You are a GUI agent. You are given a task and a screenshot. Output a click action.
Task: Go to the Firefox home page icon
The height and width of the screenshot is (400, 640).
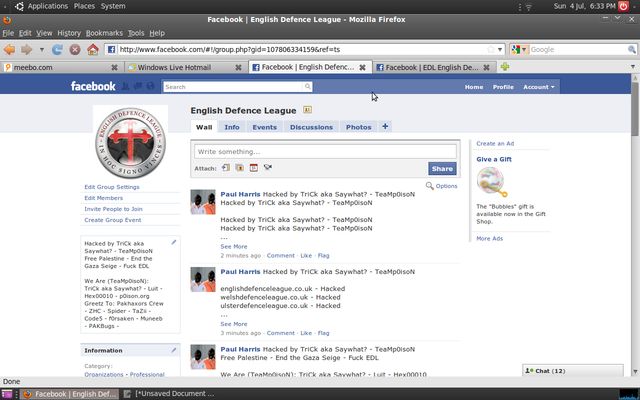click(92, 49)
